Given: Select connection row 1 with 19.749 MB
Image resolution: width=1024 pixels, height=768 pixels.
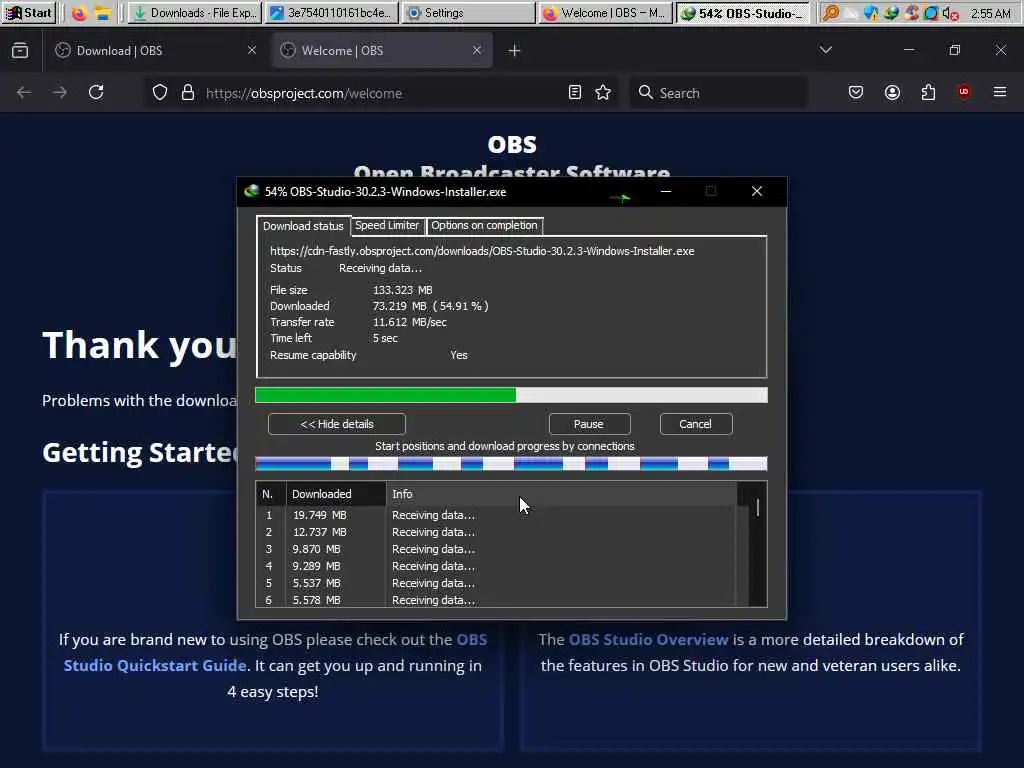Looking at the screenshot, I should (x=496, y=515).
